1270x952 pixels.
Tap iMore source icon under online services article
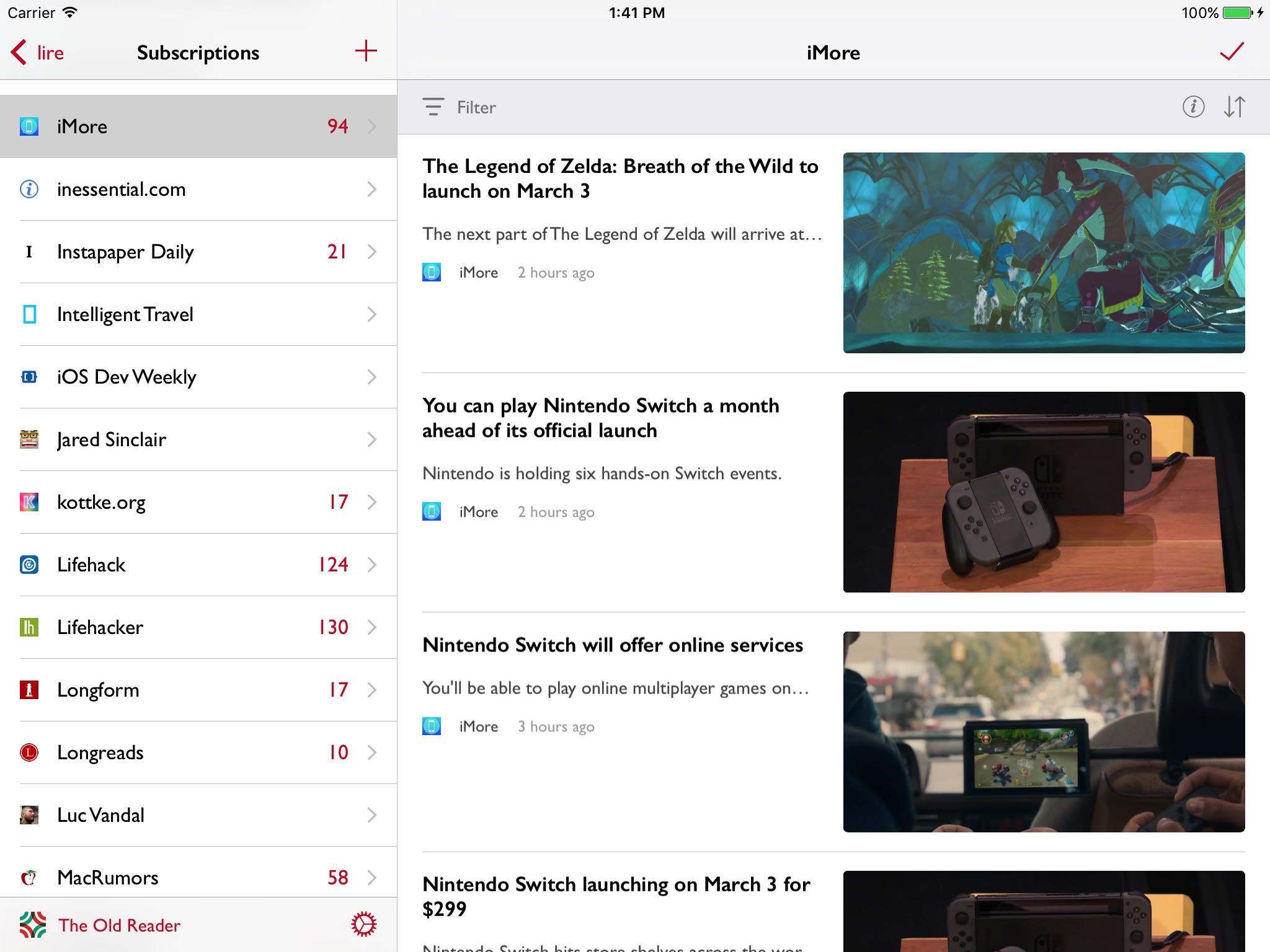click(x=432, y=726)
